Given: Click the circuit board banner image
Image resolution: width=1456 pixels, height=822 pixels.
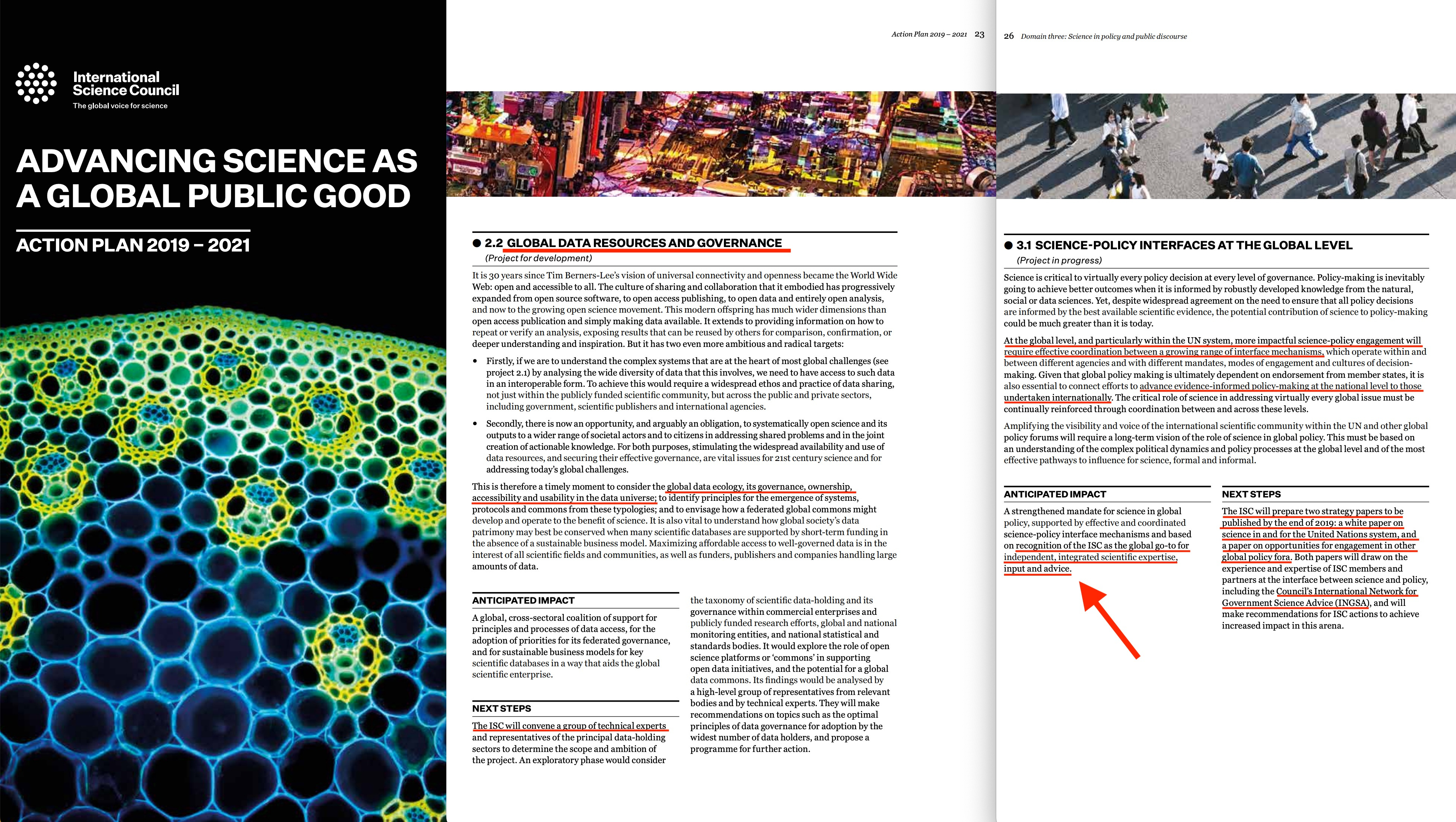Looking at the screenshot, I should point(721,144).
